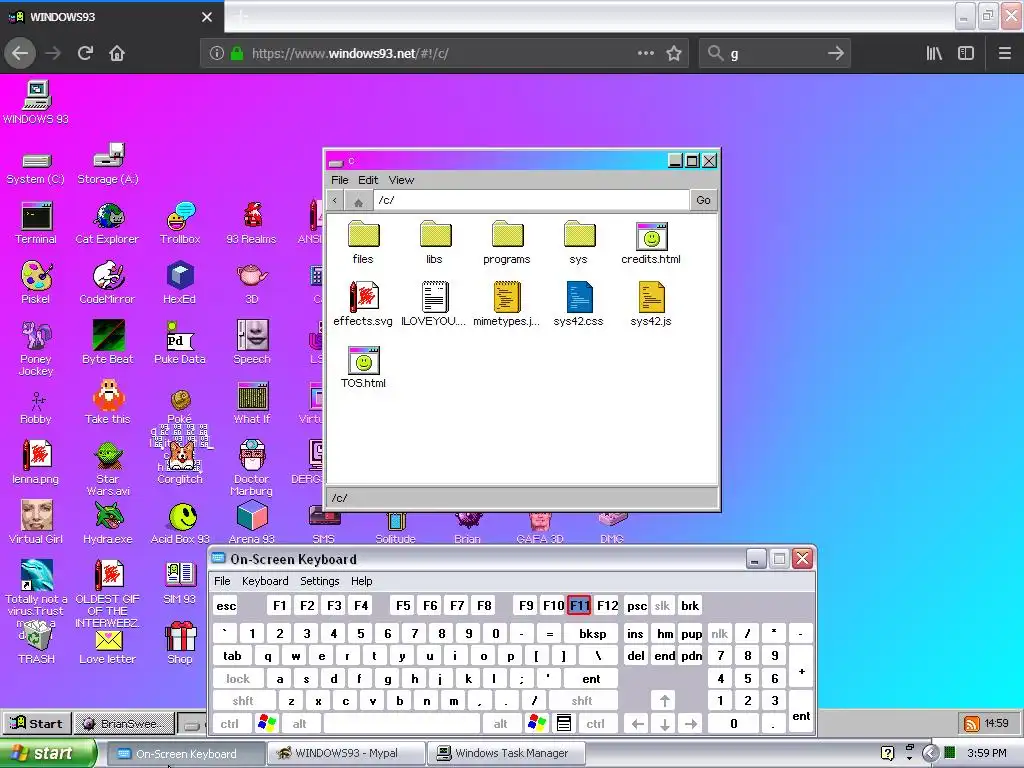1024x768 pixels.
Task: Click the browser reload button
Action: (86, 53)
